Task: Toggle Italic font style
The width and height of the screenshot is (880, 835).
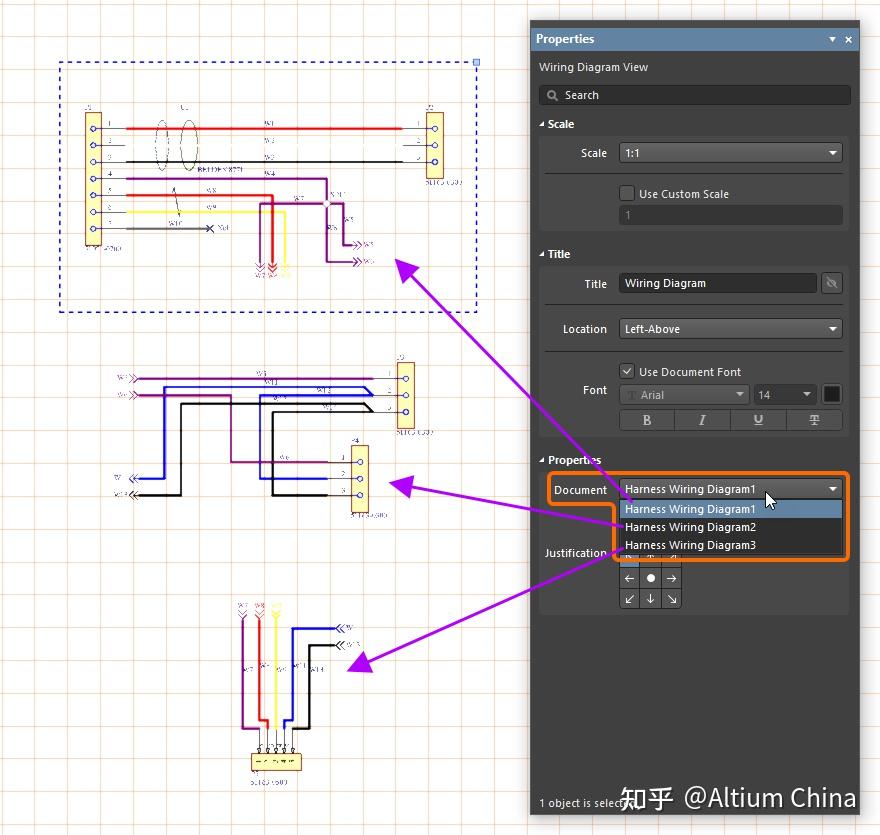Action: coord(702,420)
